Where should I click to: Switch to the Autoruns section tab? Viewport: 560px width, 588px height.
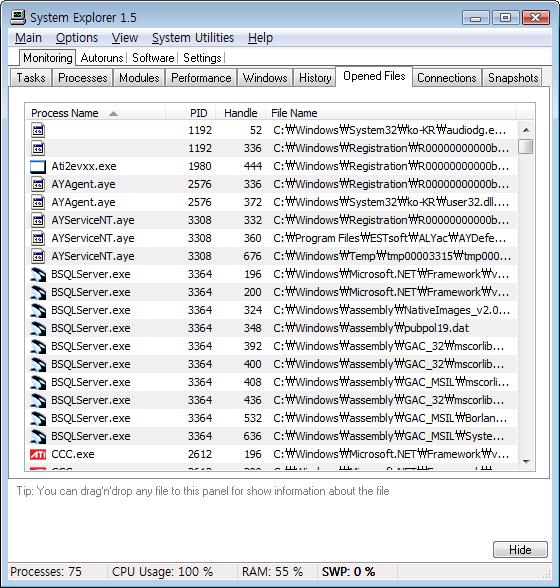coord(102,58)
